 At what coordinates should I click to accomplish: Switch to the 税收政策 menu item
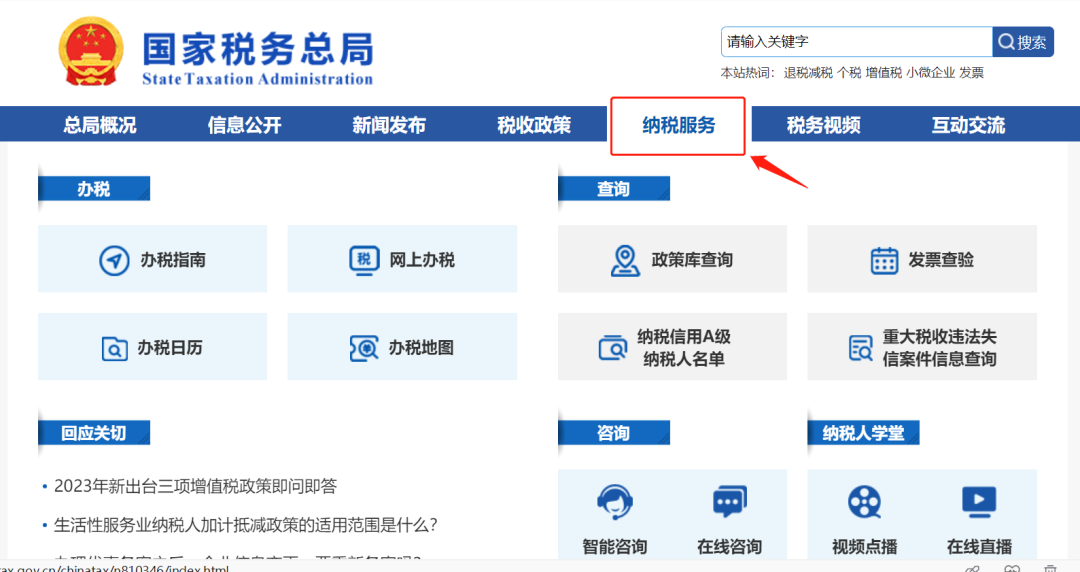[x=534, y=126]
